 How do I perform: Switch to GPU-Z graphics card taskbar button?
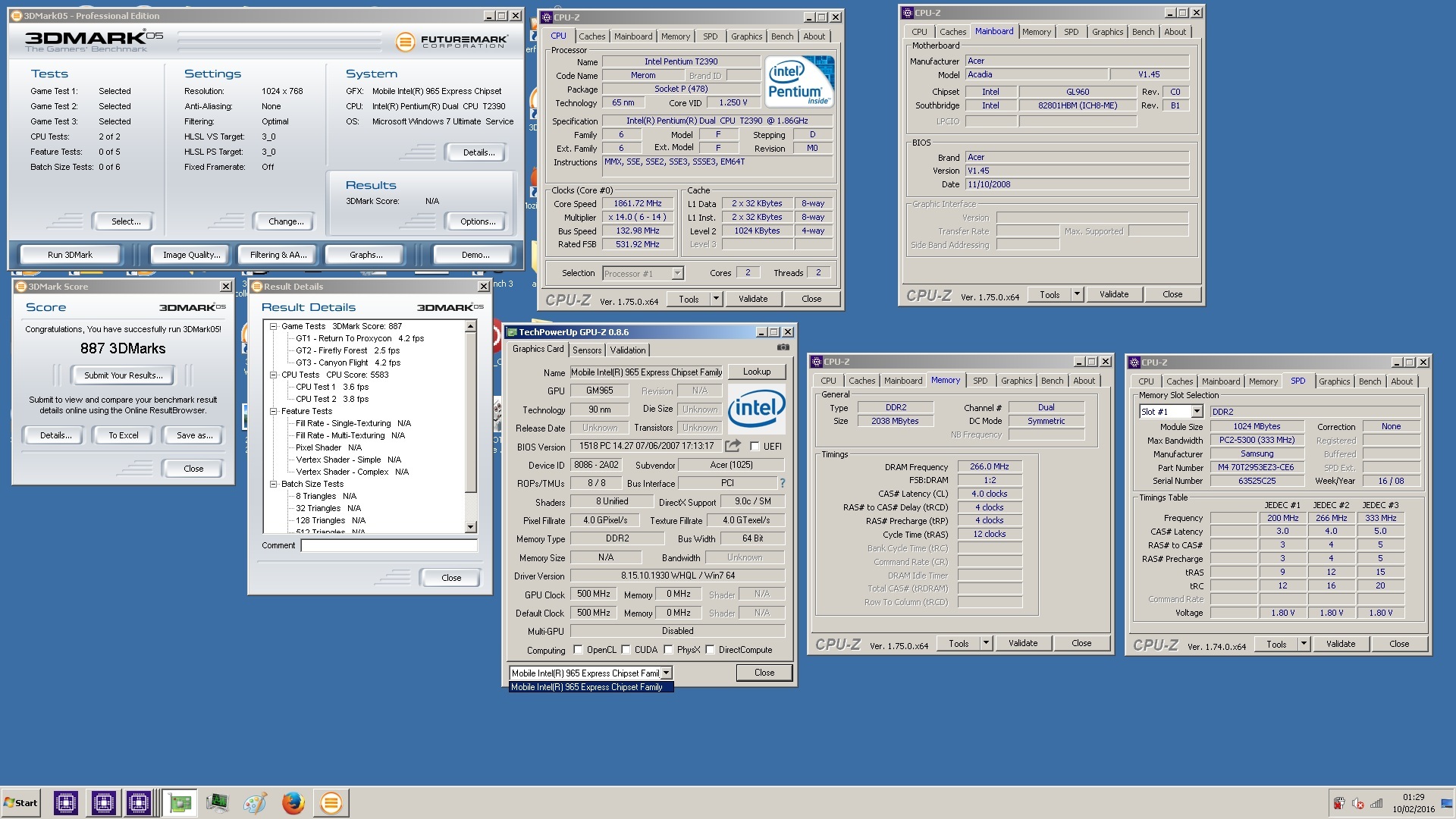point(180,802)
